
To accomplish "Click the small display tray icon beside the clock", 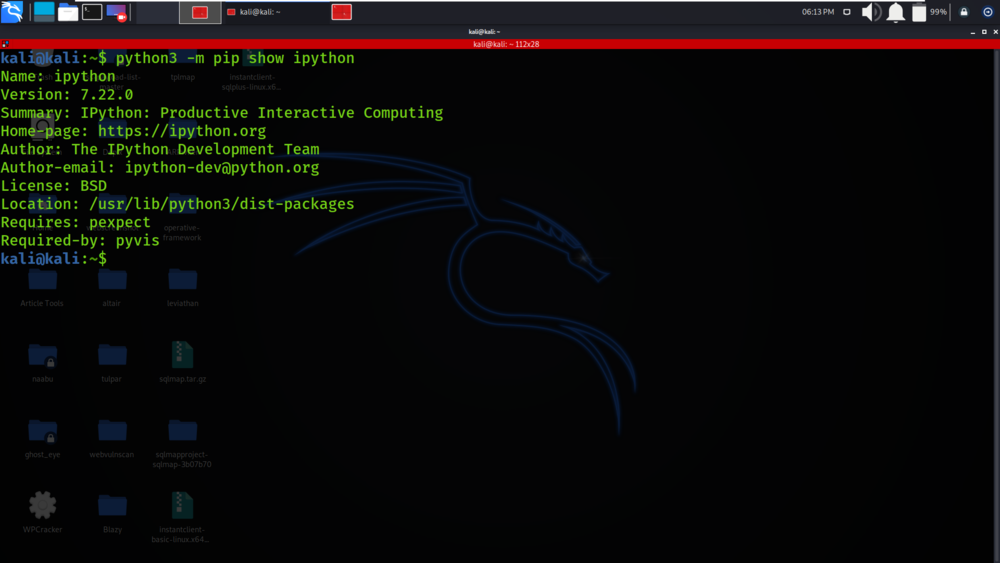I will [847, 12].
